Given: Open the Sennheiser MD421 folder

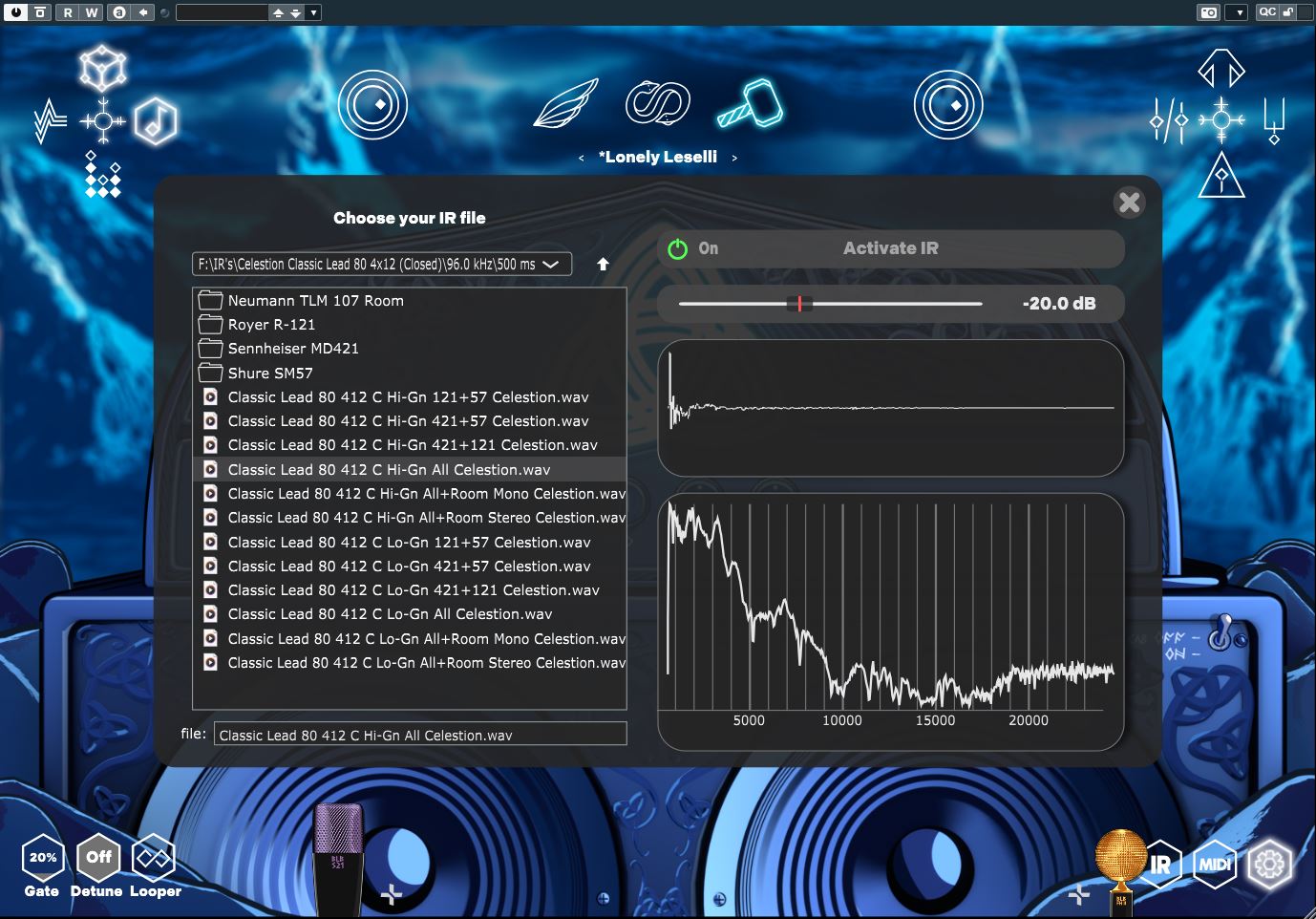Looking at the screenshot, I should (410, 349).
